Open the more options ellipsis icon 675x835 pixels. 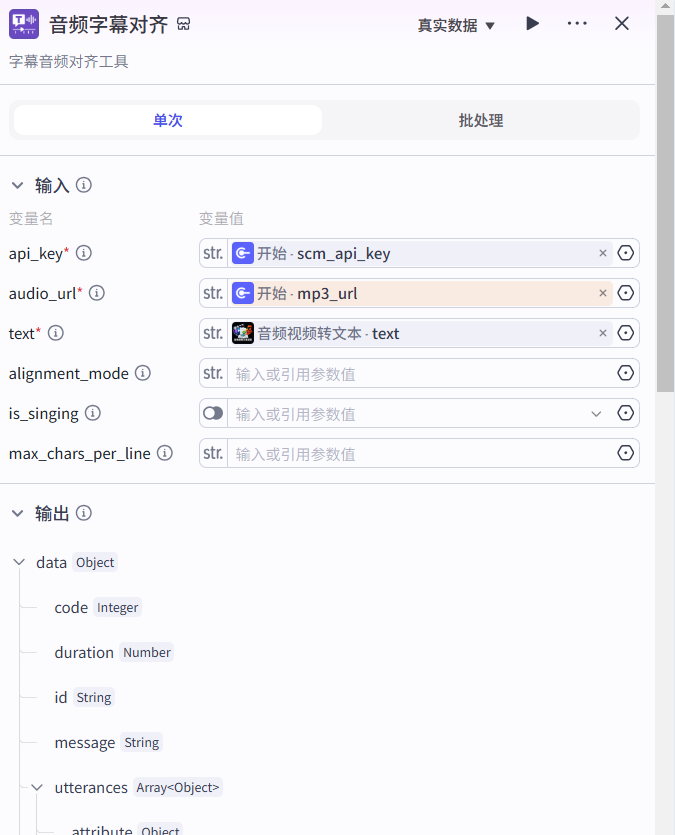pyautogui.click(x=577, y=23)
